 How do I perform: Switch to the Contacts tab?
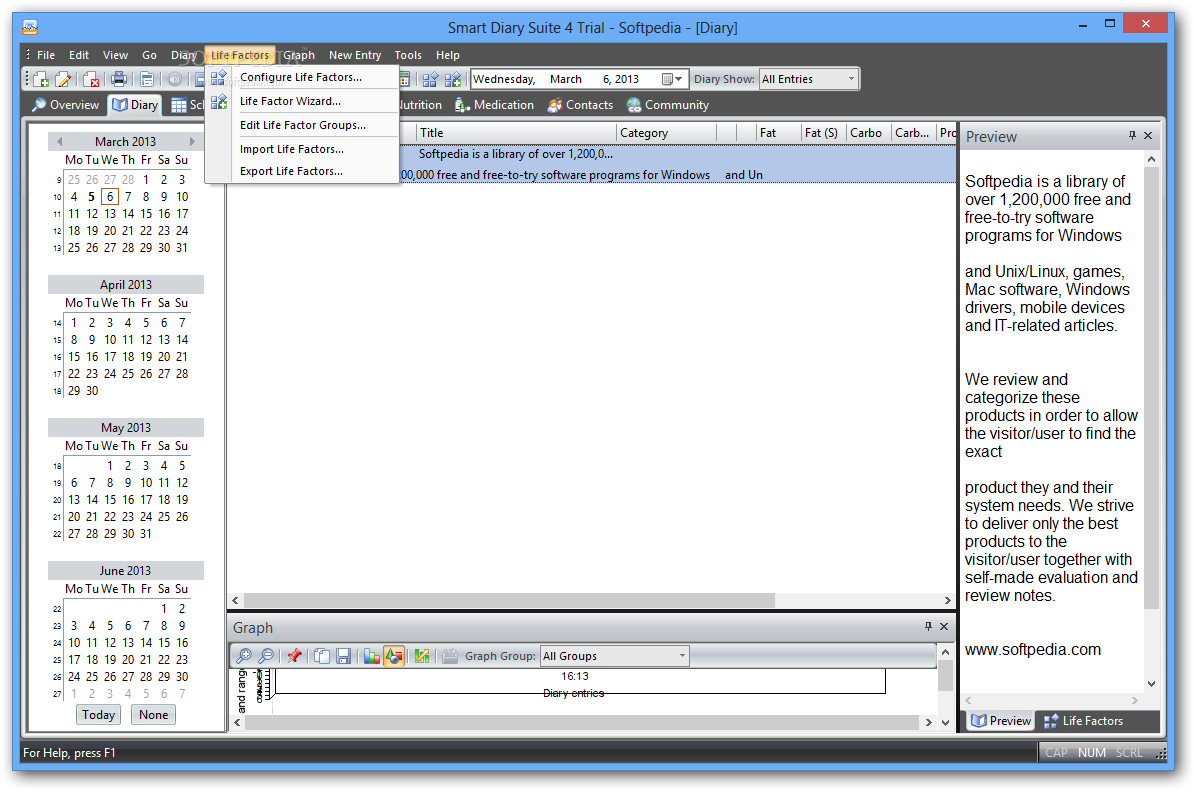point(581,105)
